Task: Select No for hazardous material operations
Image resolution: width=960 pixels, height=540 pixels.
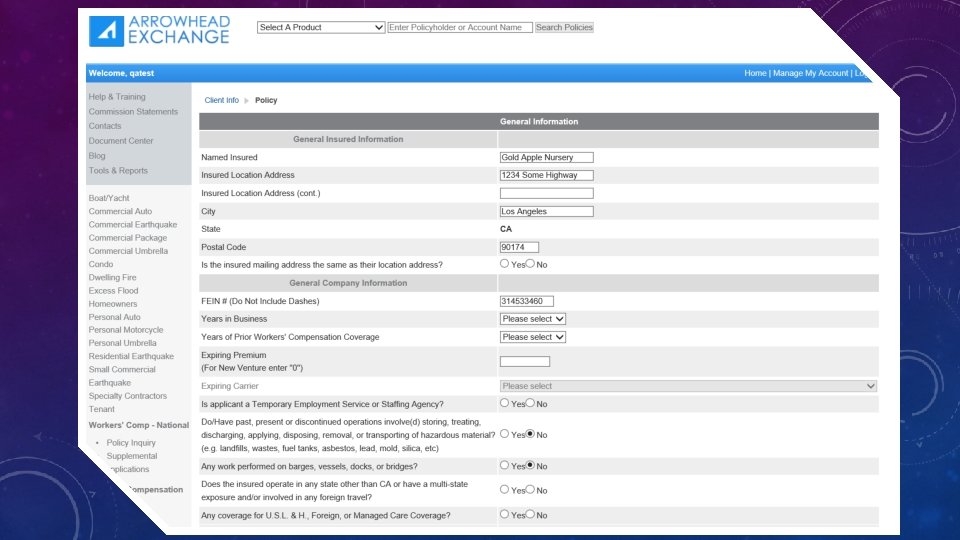Action: tap(530, 434)
